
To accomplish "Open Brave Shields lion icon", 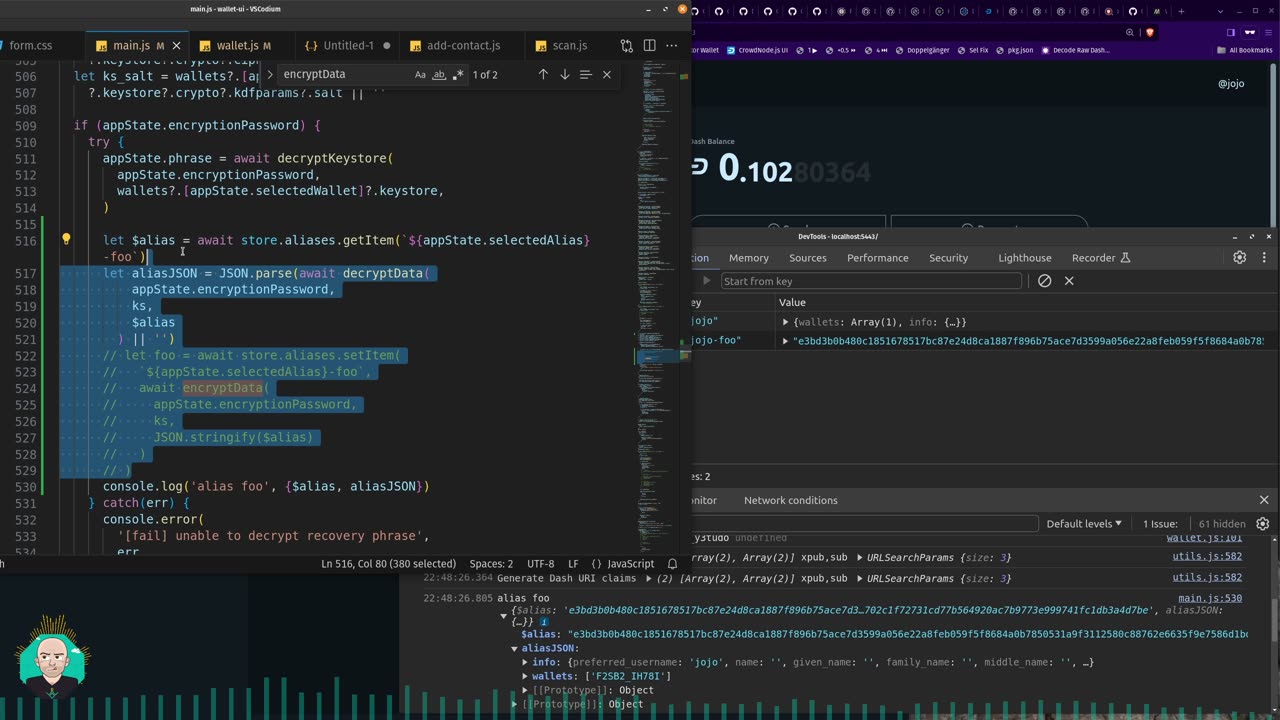I will [1150, 32].
